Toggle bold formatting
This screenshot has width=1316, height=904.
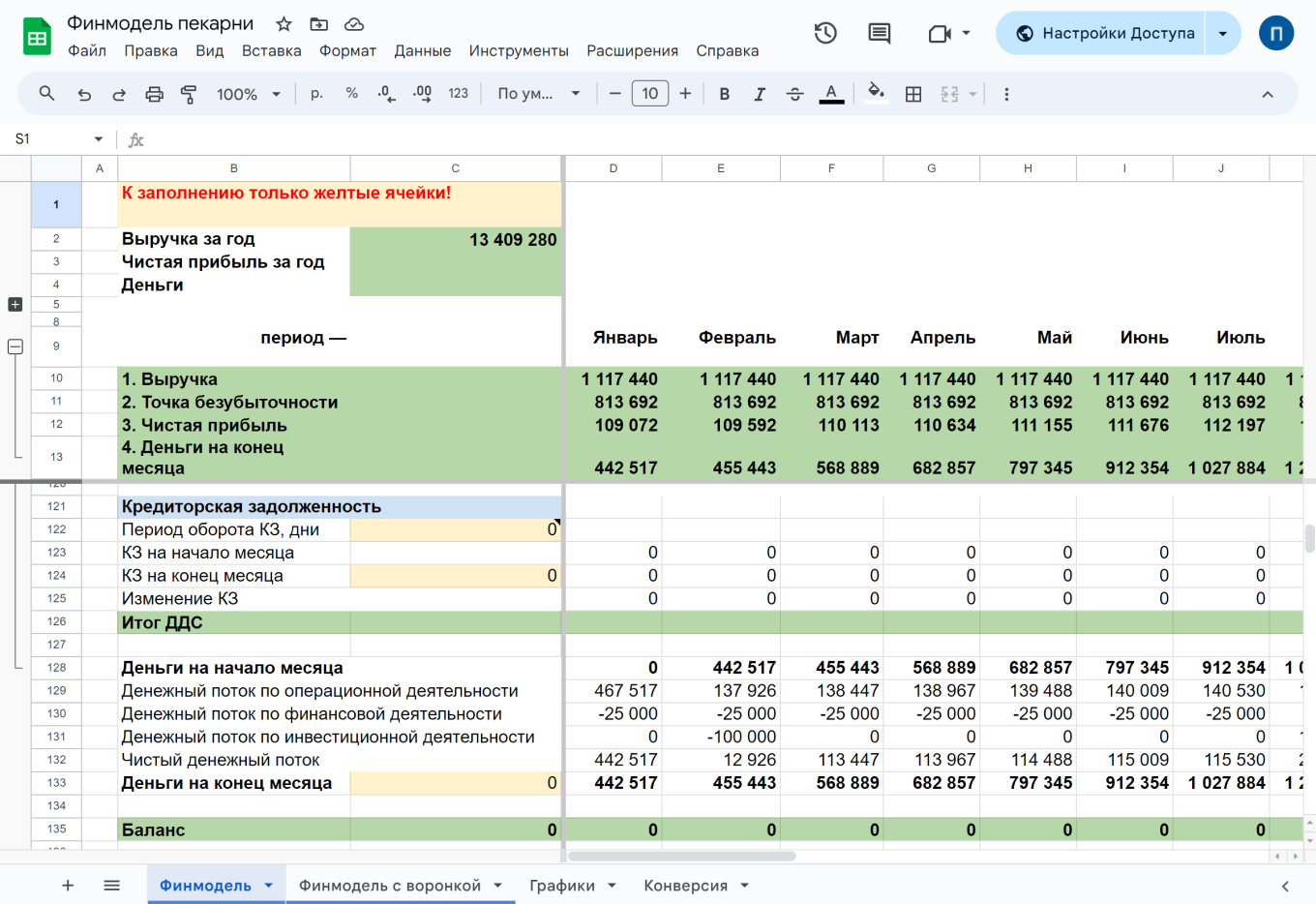(724, 94)
